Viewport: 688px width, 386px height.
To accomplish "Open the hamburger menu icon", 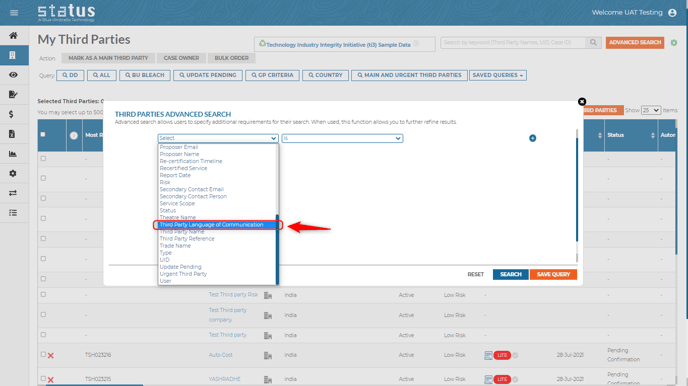I will [14, 13].
